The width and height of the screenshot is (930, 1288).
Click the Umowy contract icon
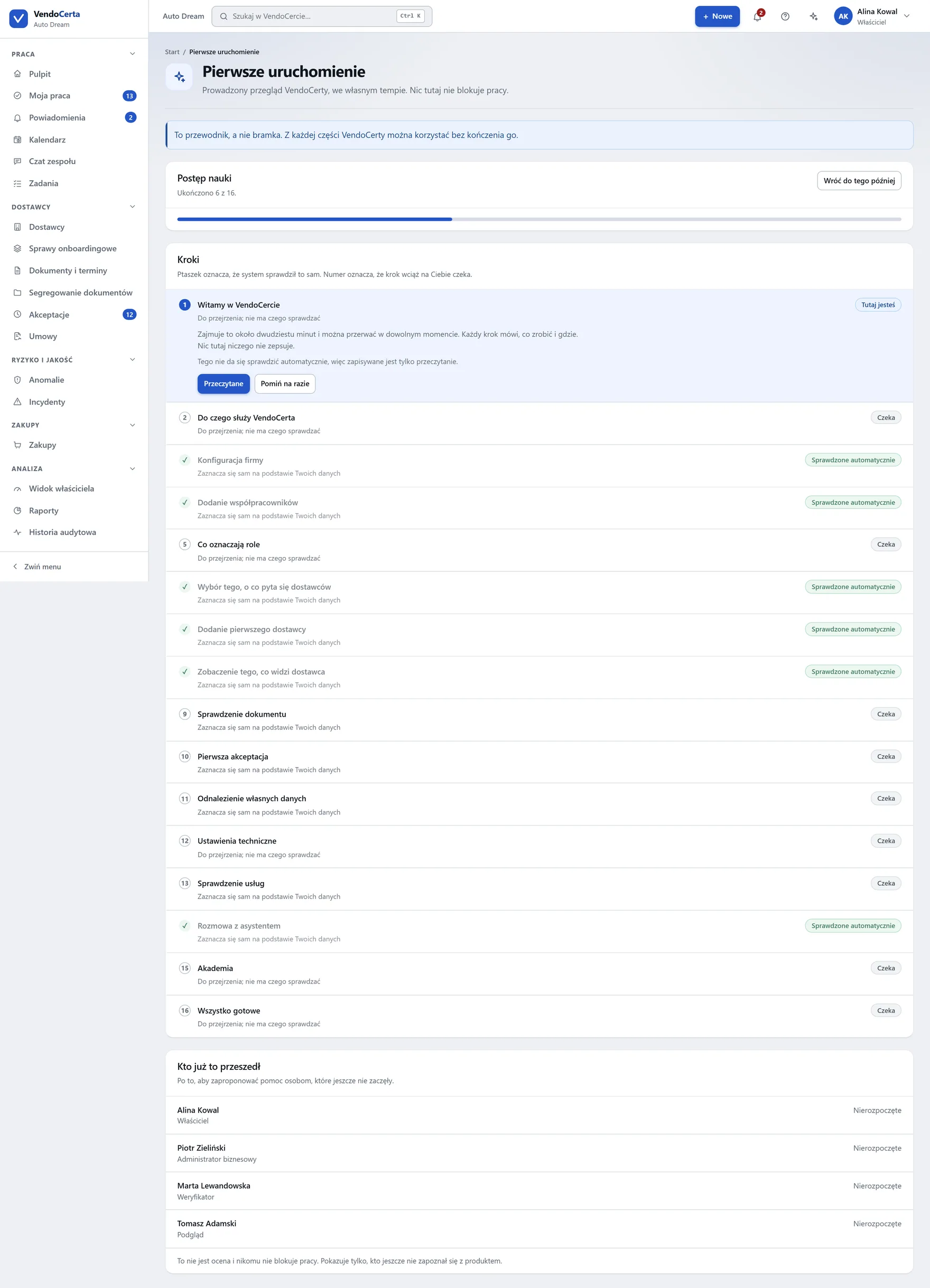pos(17,336)
